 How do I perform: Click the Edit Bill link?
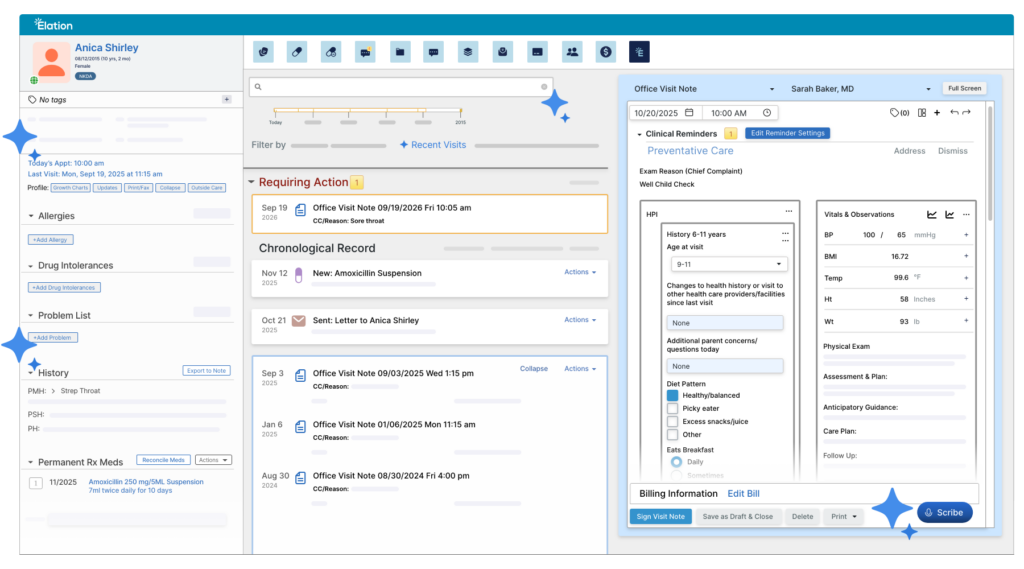click(x=743, y=494)
